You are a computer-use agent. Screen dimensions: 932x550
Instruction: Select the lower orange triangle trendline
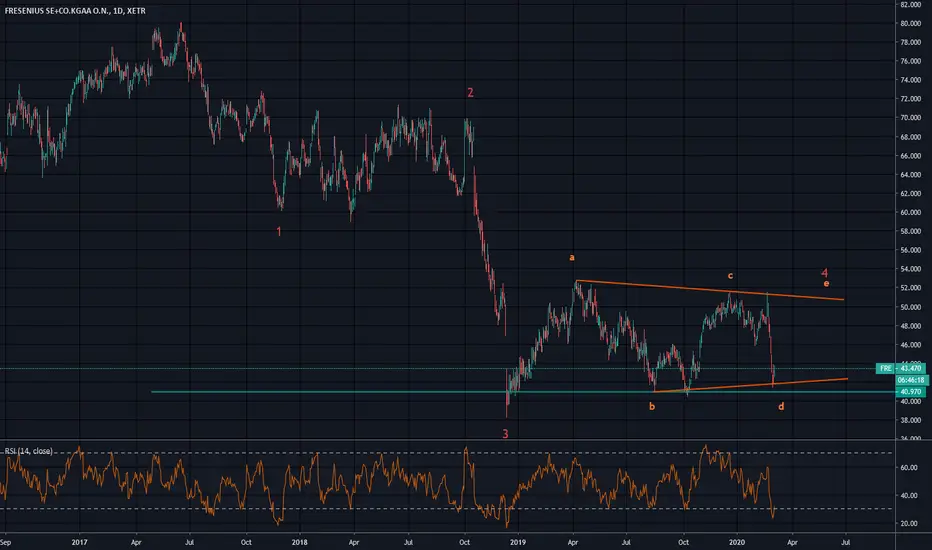pos(751,385)
